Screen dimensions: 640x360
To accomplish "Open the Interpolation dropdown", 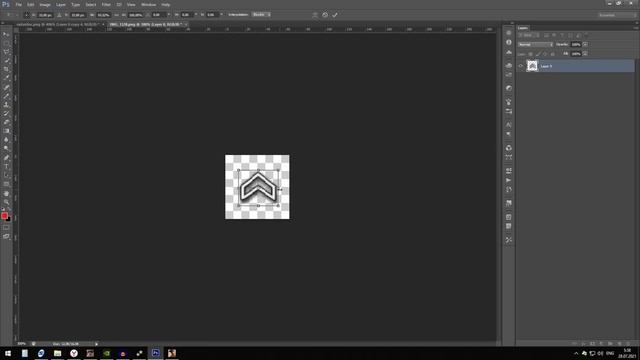I will (x=261, y=15).
